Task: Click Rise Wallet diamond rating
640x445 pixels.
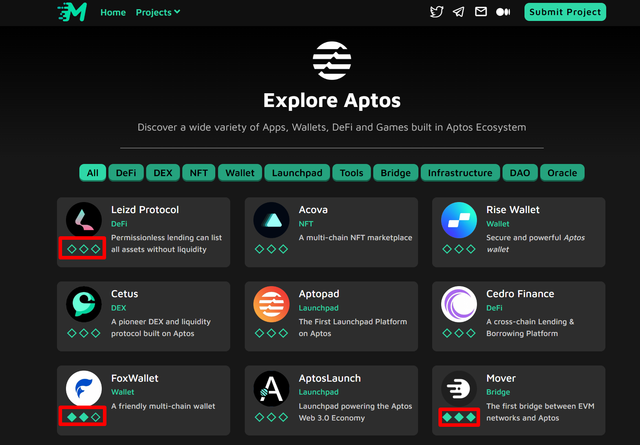Action: point(459,249)
